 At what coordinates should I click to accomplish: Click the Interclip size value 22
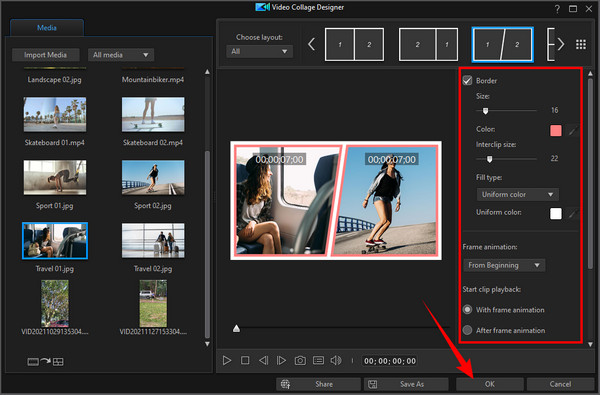click(x=554, y=158)
